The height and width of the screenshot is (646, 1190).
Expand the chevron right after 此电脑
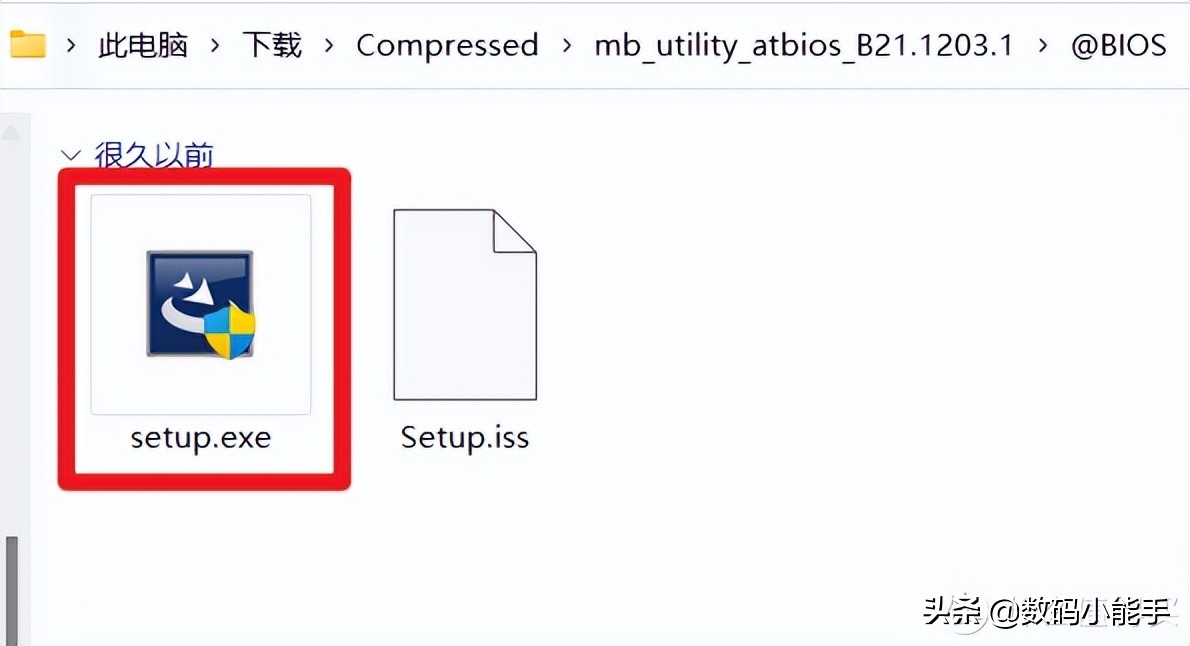(x=215, y=45)
